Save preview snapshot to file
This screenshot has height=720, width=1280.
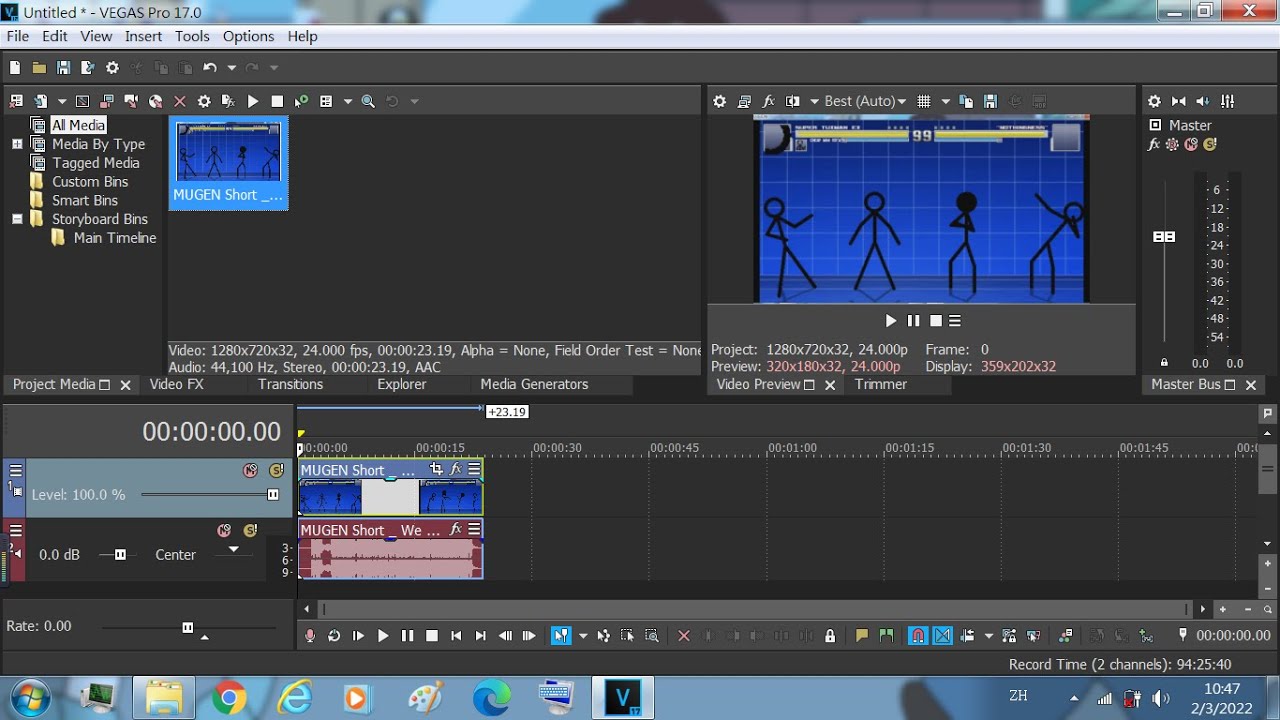pos(990,101)
